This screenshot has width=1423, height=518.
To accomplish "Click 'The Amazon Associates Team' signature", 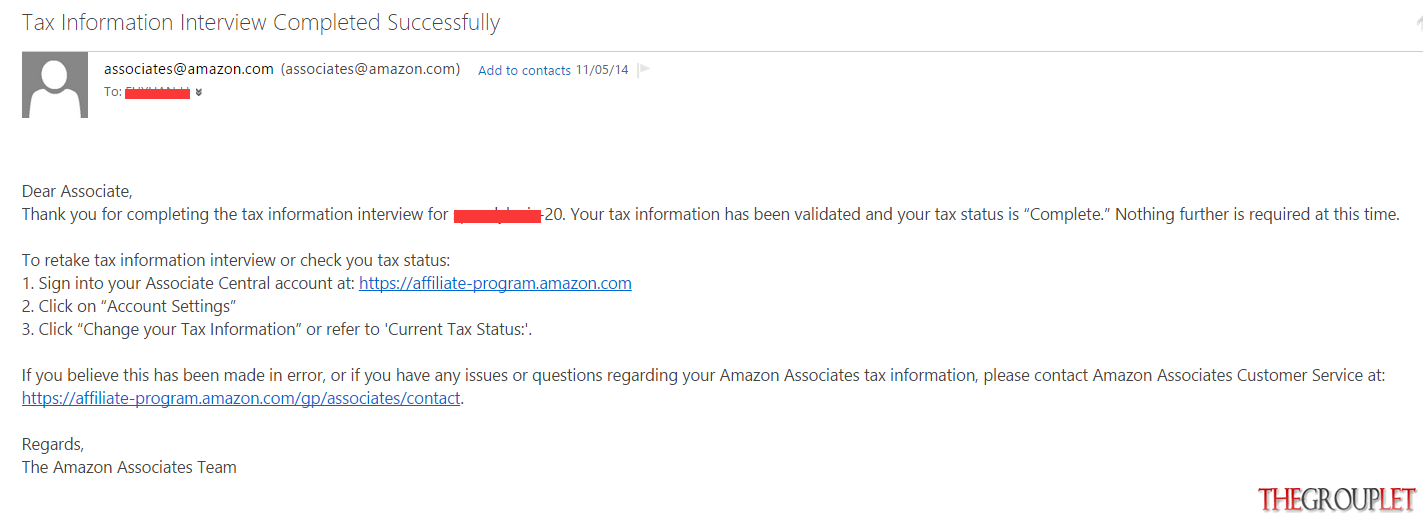I will click(129, 467).
